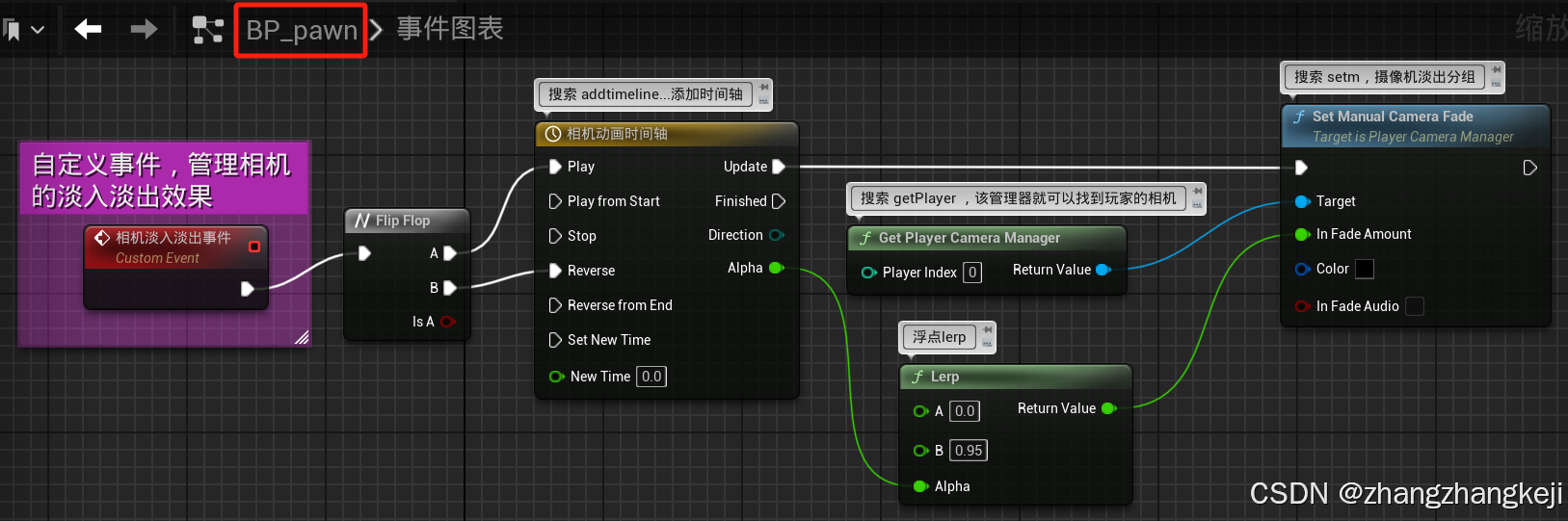Viewport: 1568px width, 521px height.
Task: Pin the 浮点lerp comment bubble
Action: click(987, 330)
